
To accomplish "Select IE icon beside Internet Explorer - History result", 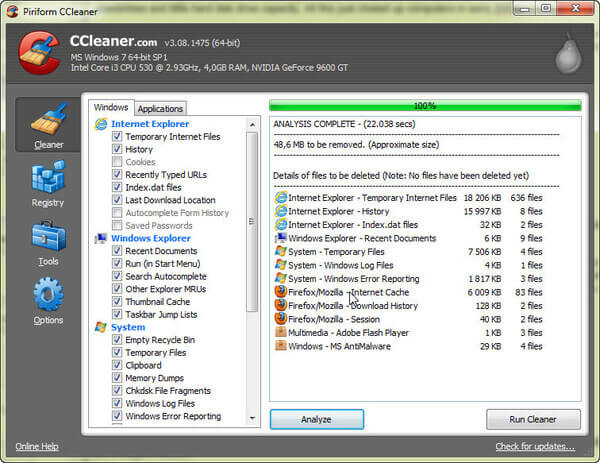I will click(x=281, y=211).
